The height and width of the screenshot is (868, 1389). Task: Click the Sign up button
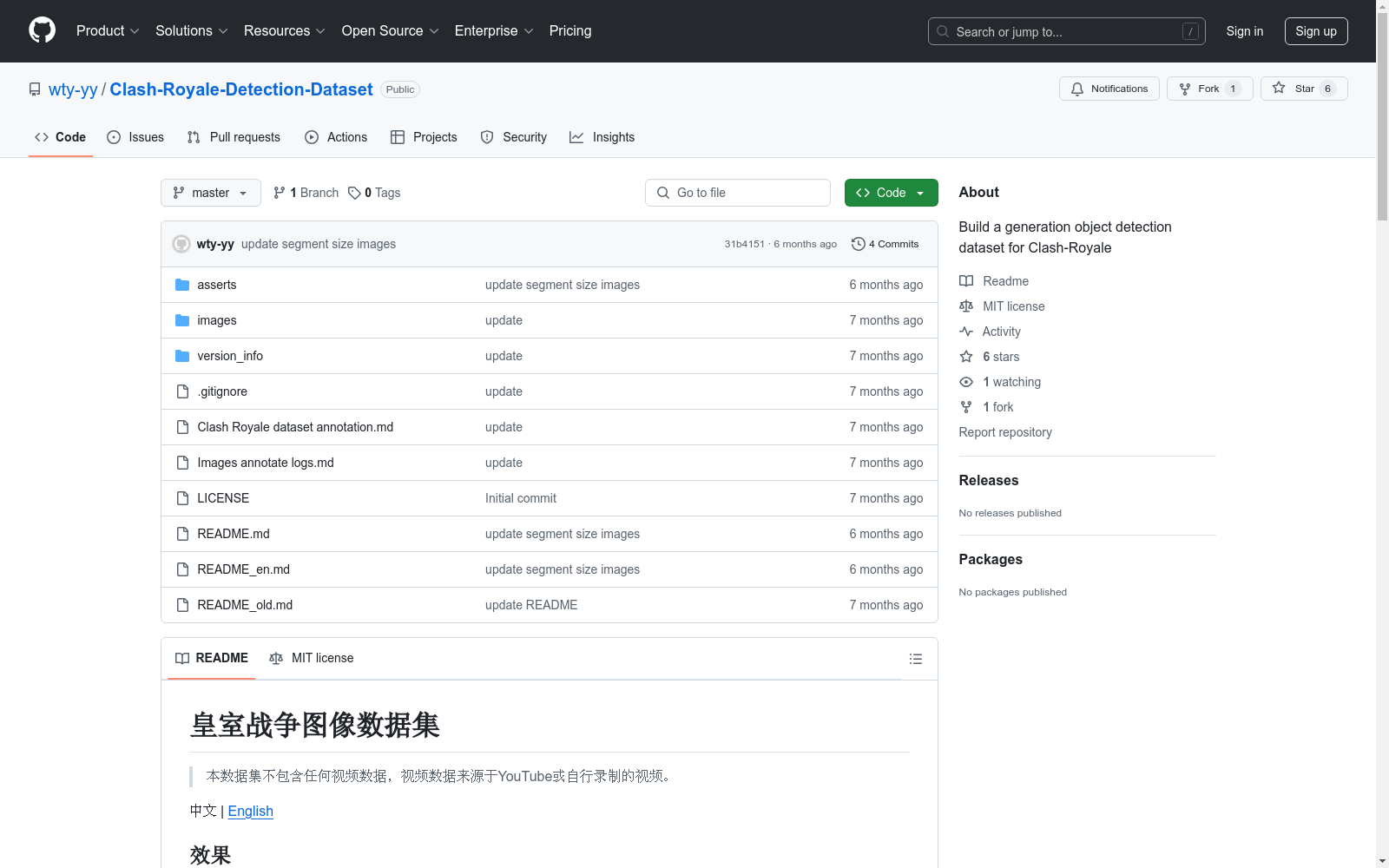[x=1316, y=31]
